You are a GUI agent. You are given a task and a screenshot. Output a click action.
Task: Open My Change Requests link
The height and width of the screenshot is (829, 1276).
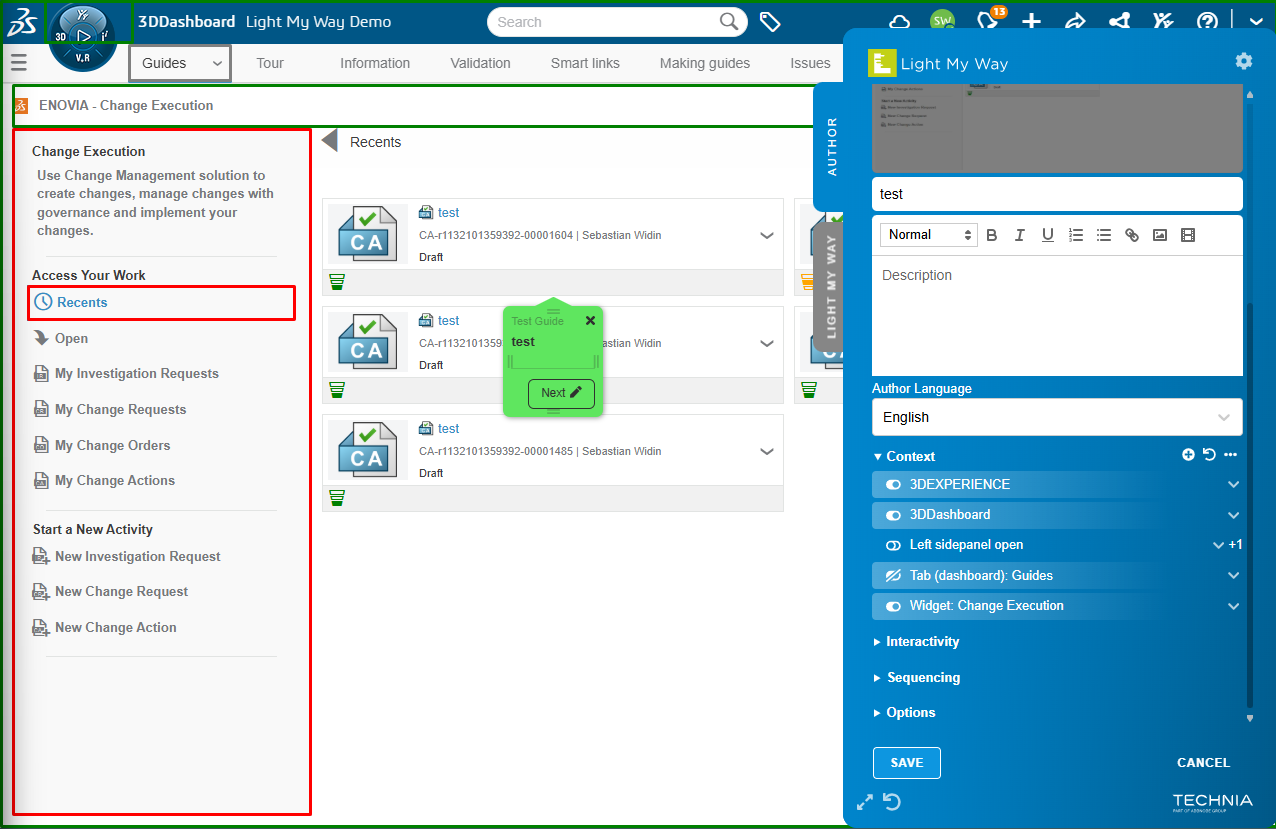click(121, 409)
